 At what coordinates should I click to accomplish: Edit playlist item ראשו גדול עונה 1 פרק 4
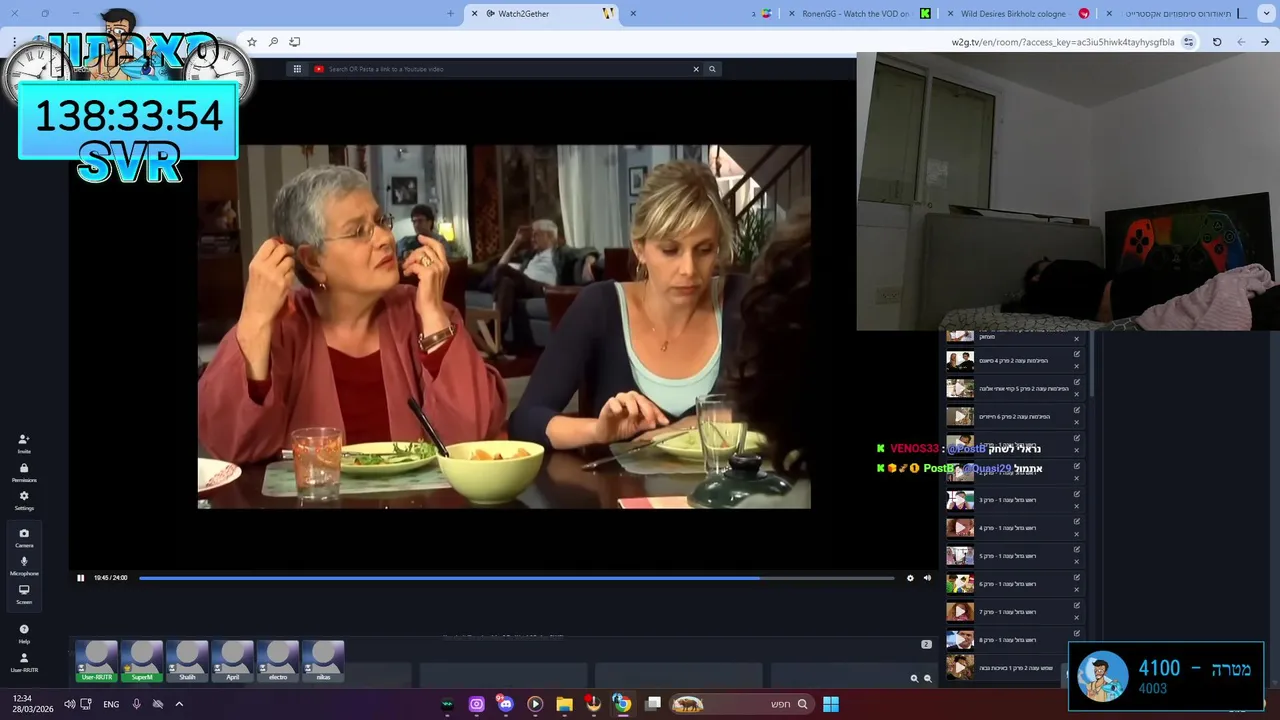point(1077,521)
